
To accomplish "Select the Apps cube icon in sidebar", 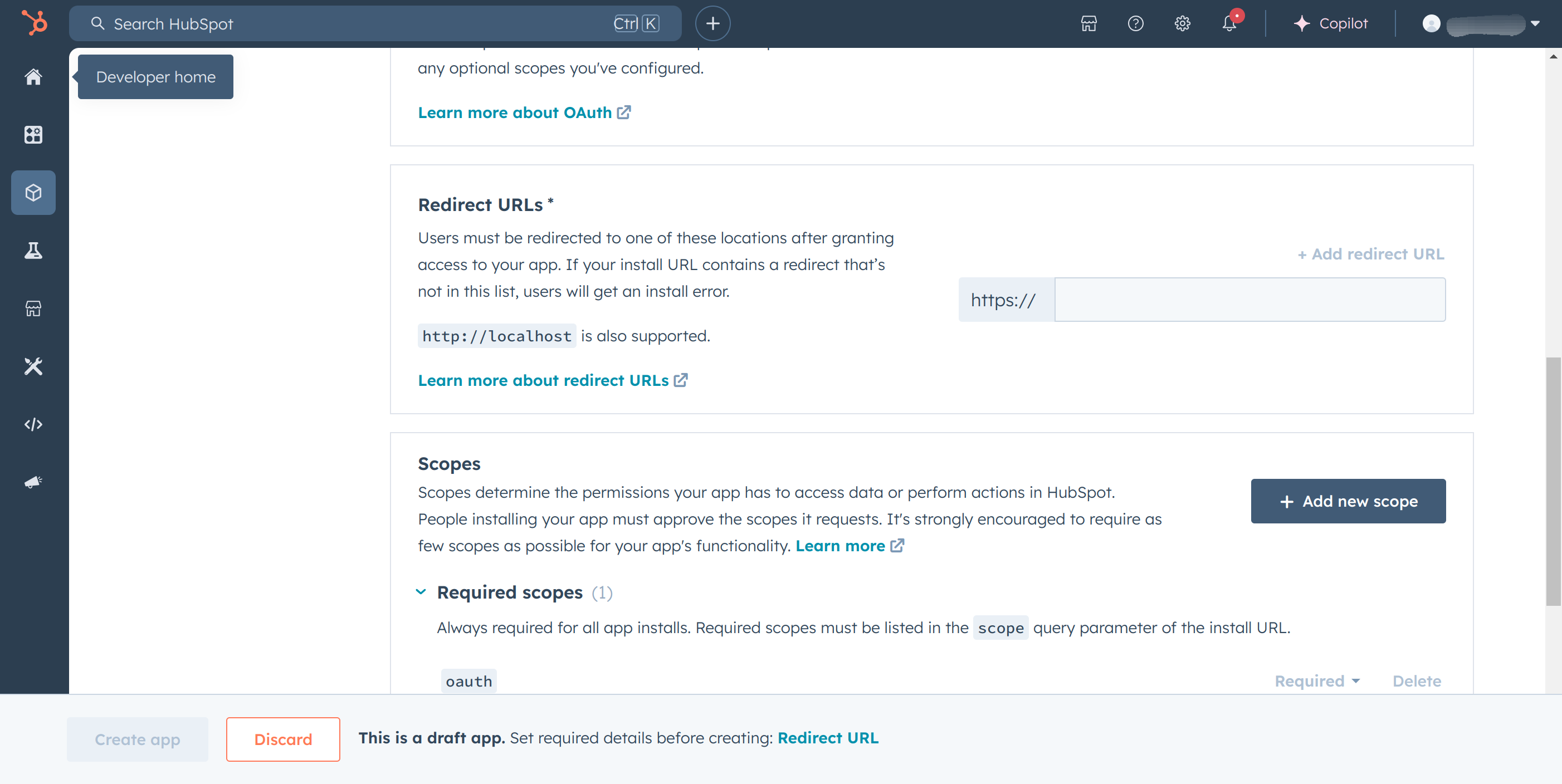I will point(33,193).
